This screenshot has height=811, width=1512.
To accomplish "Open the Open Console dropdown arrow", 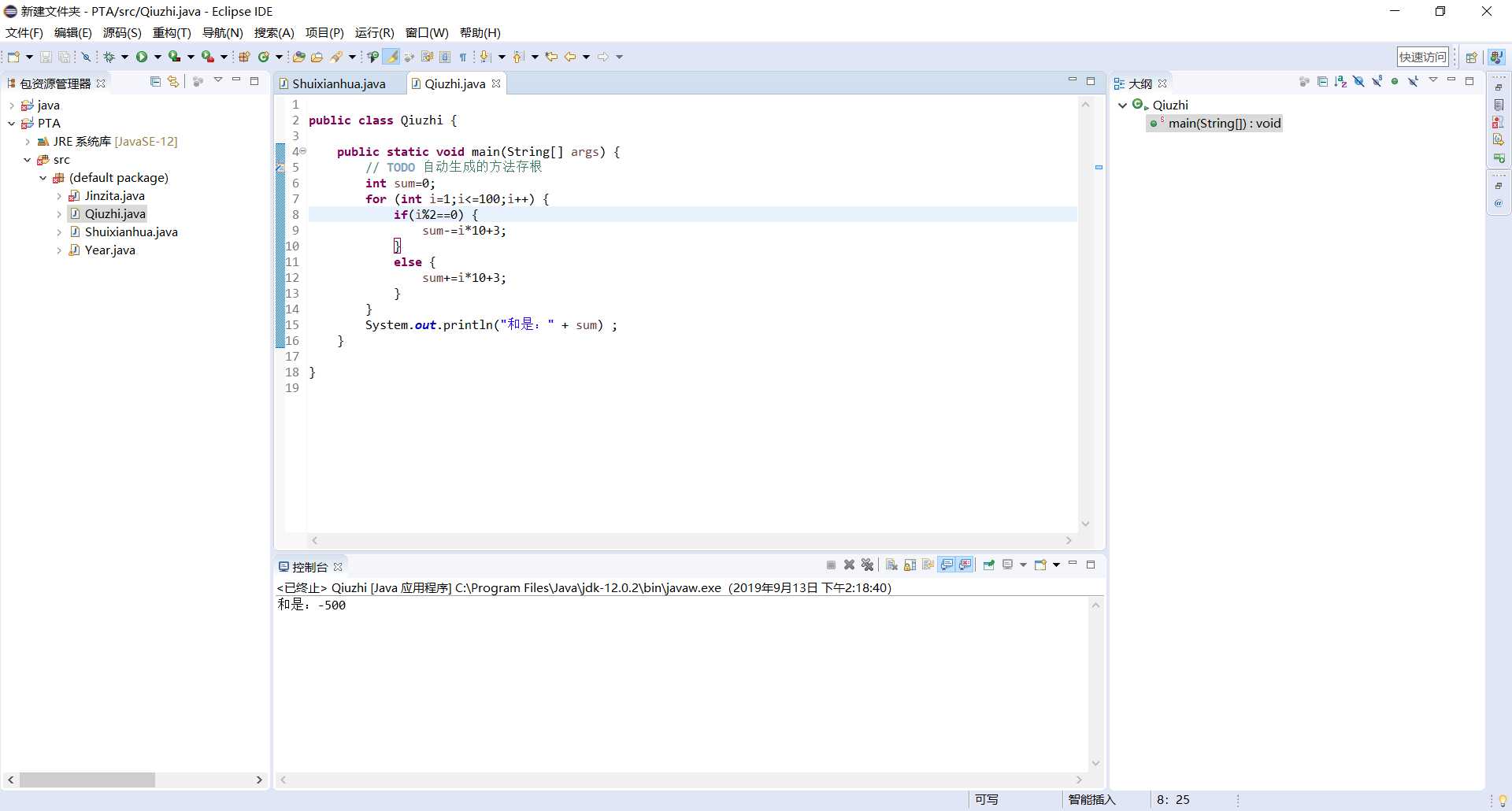I will (1056, 565).
